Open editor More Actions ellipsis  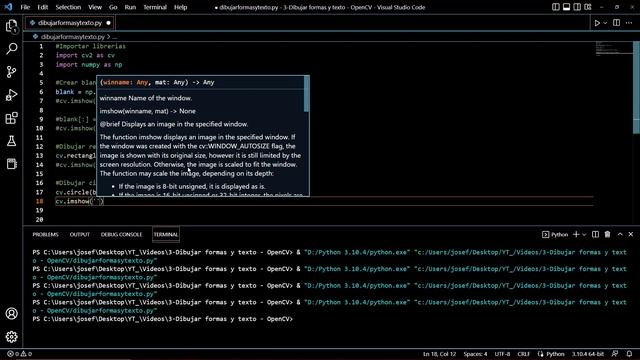[629, 23]
